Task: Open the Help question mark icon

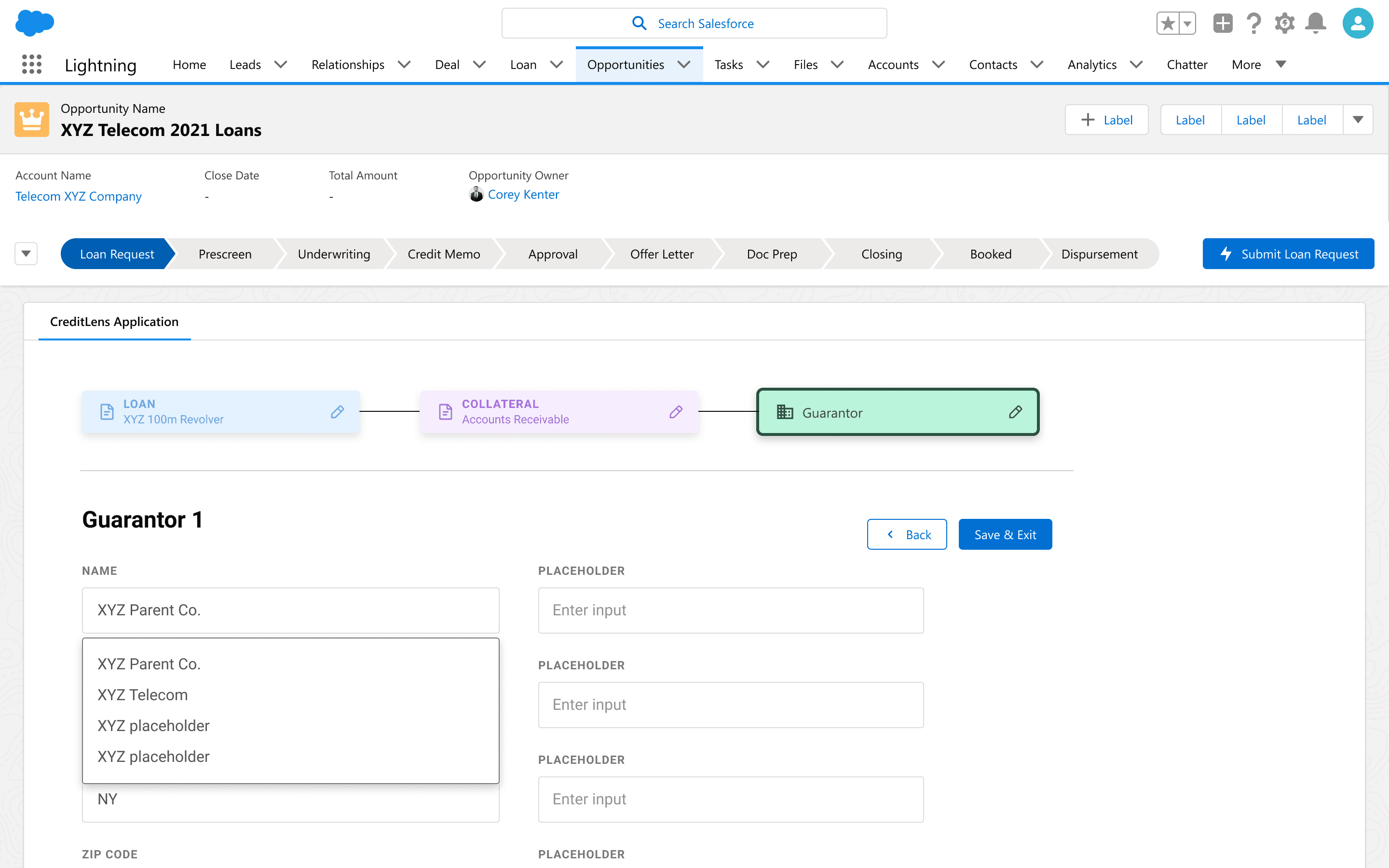Action: click(1253, 24)
